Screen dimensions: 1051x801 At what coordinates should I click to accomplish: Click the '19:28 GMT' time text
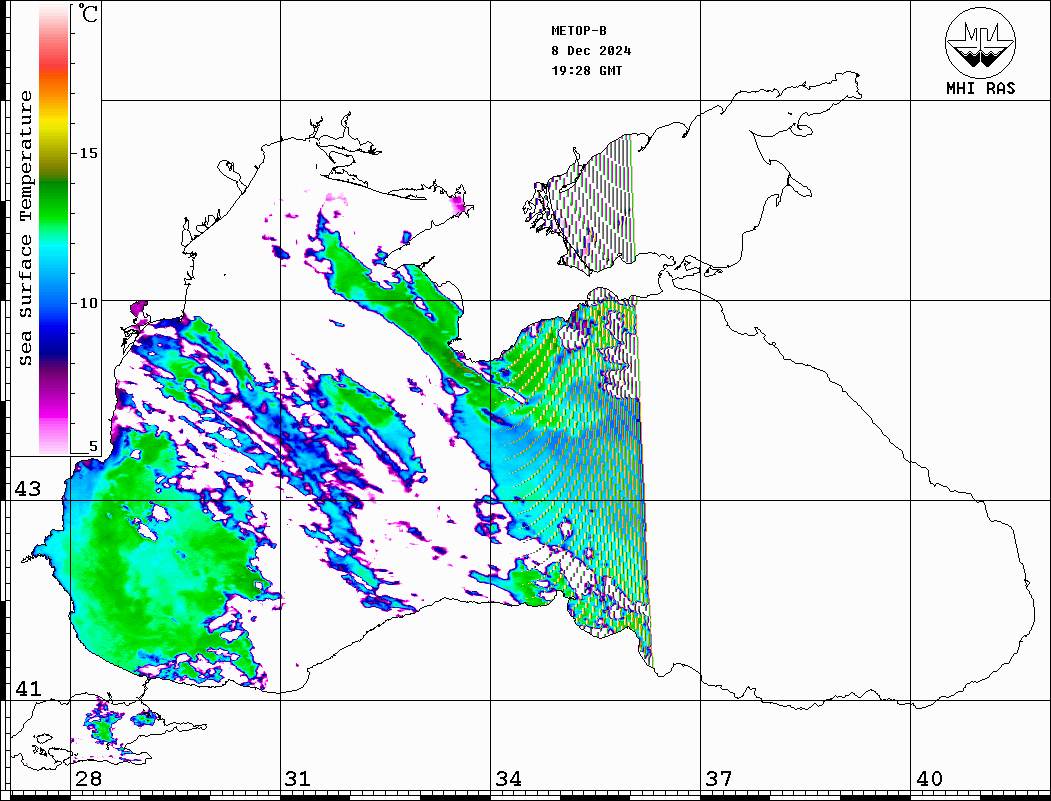pyautogui.click(x=586, y=70)
